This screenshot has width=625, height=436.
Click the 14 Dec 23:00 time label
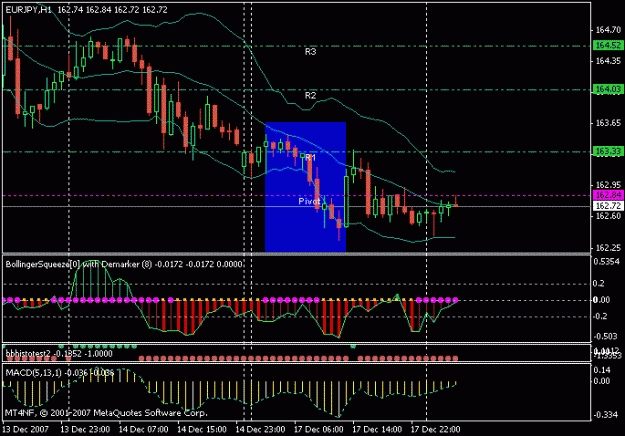pyautogui.click(x=260, y=430)
